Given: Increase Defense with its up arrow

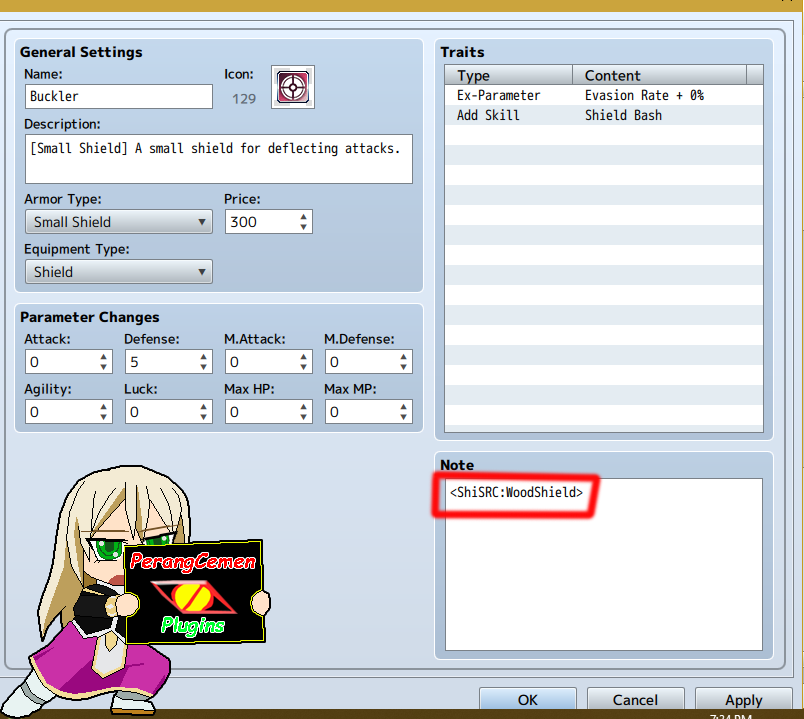Looking at the screenshot, I should (204, 356).
